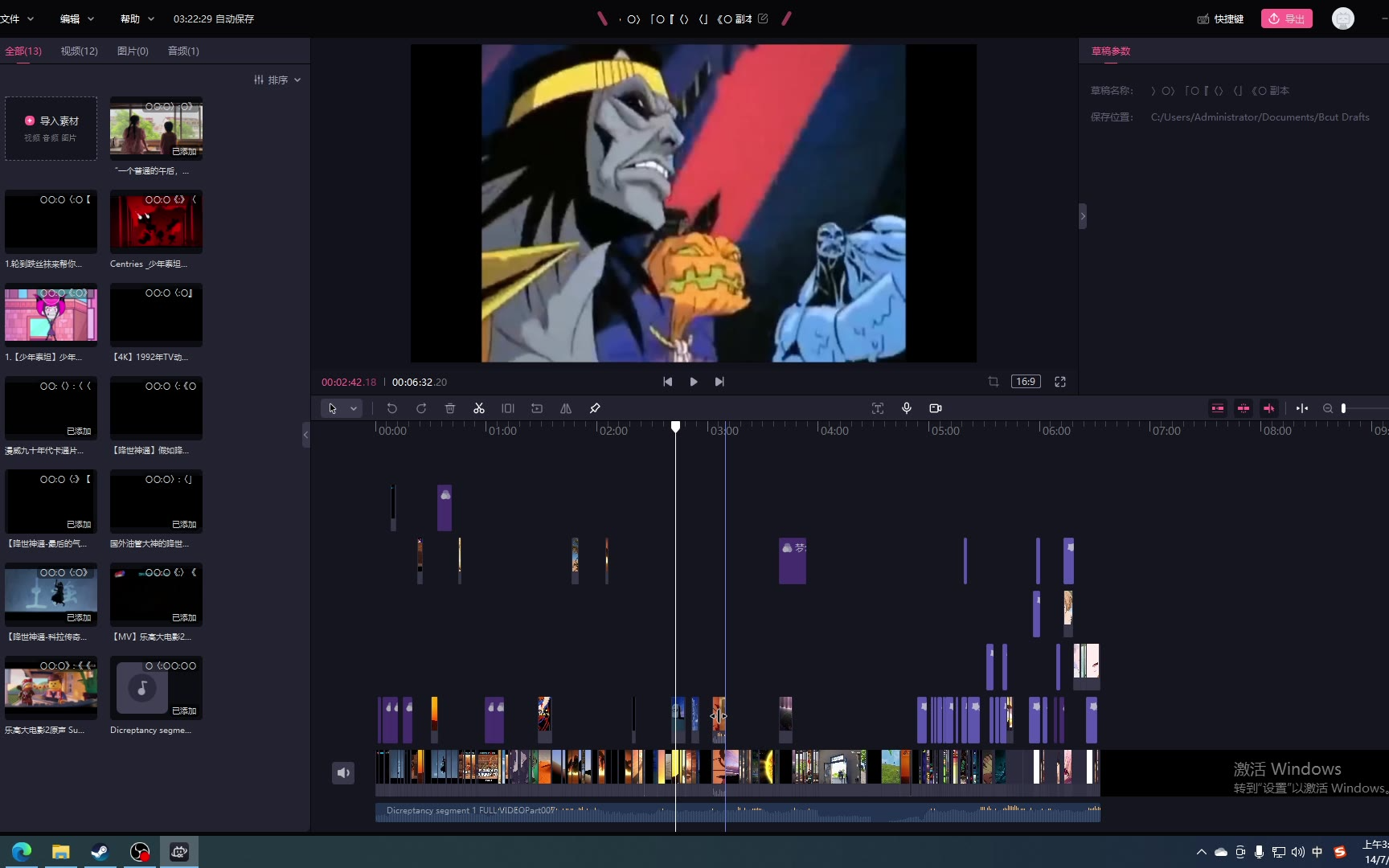
Task: Collapse the right properties panel arrow
Action: (x=1083, y=216)
